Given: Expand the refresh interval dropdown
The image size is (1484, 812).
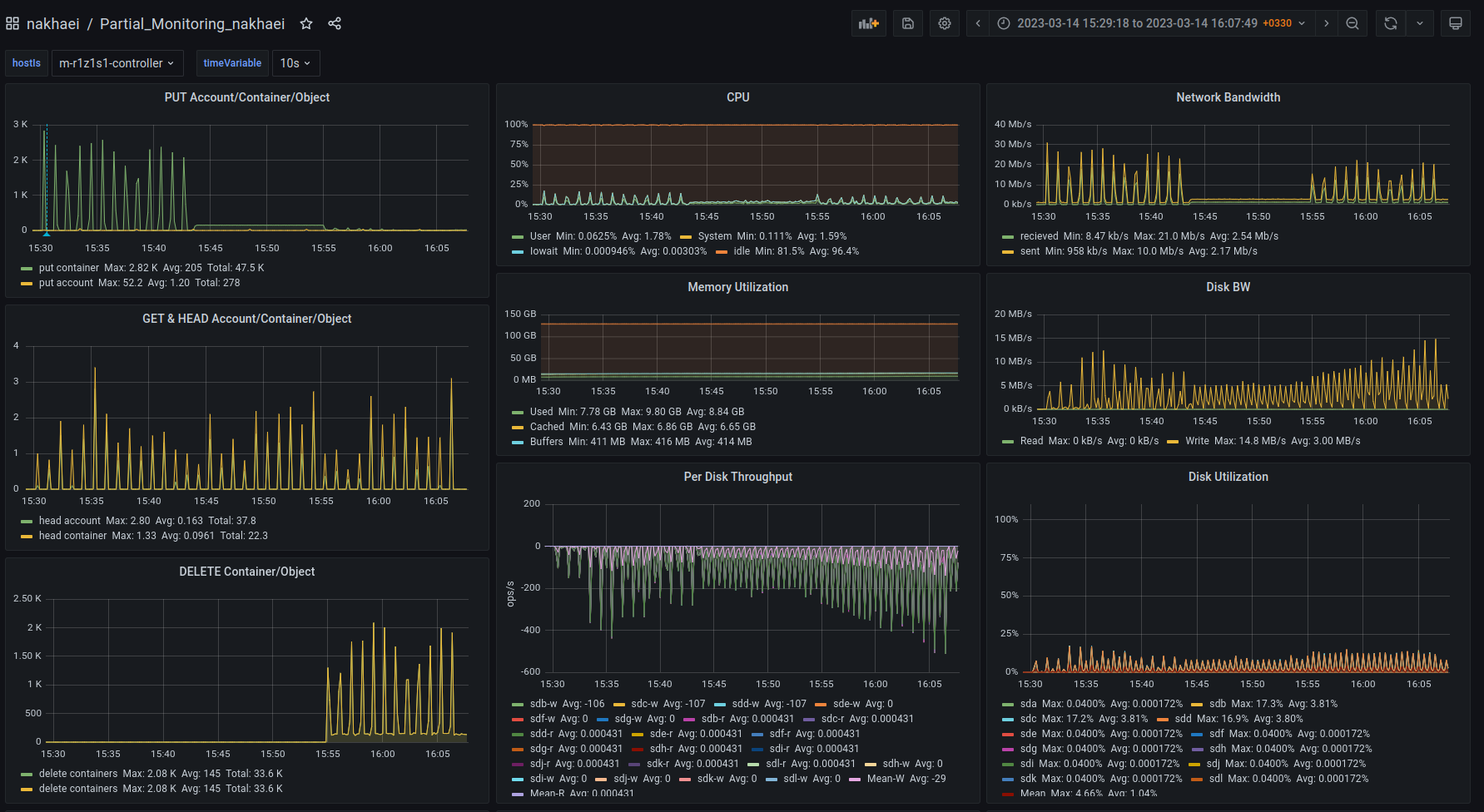Looking at the screenshot, I should tap(1420, 23).
